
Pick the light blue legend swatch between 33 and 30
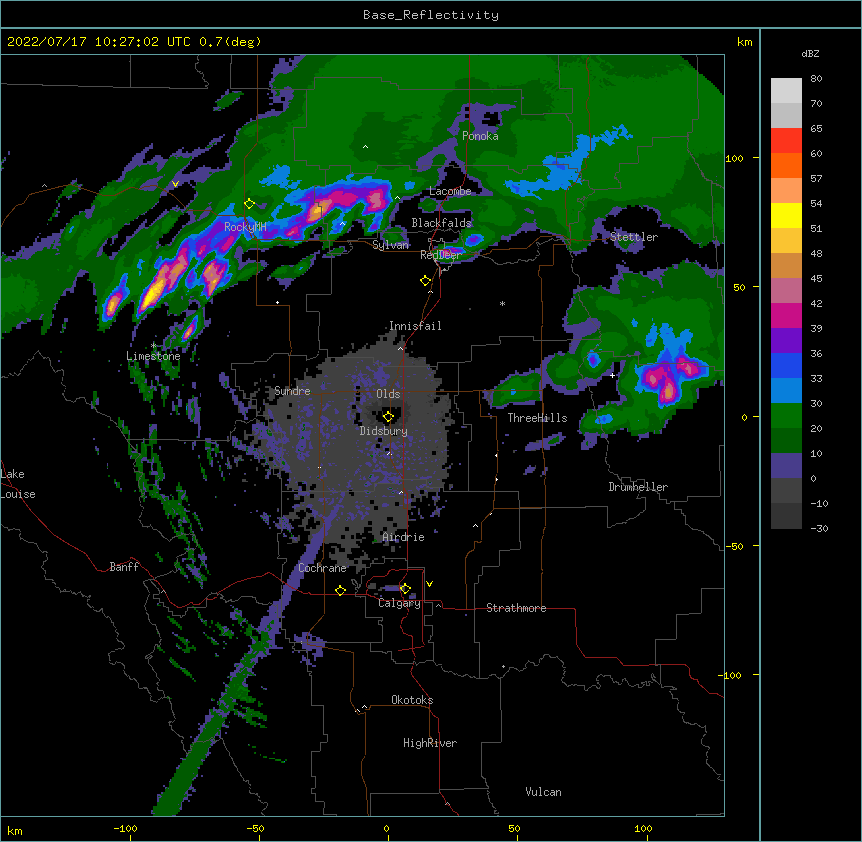[x=786, y=390]
